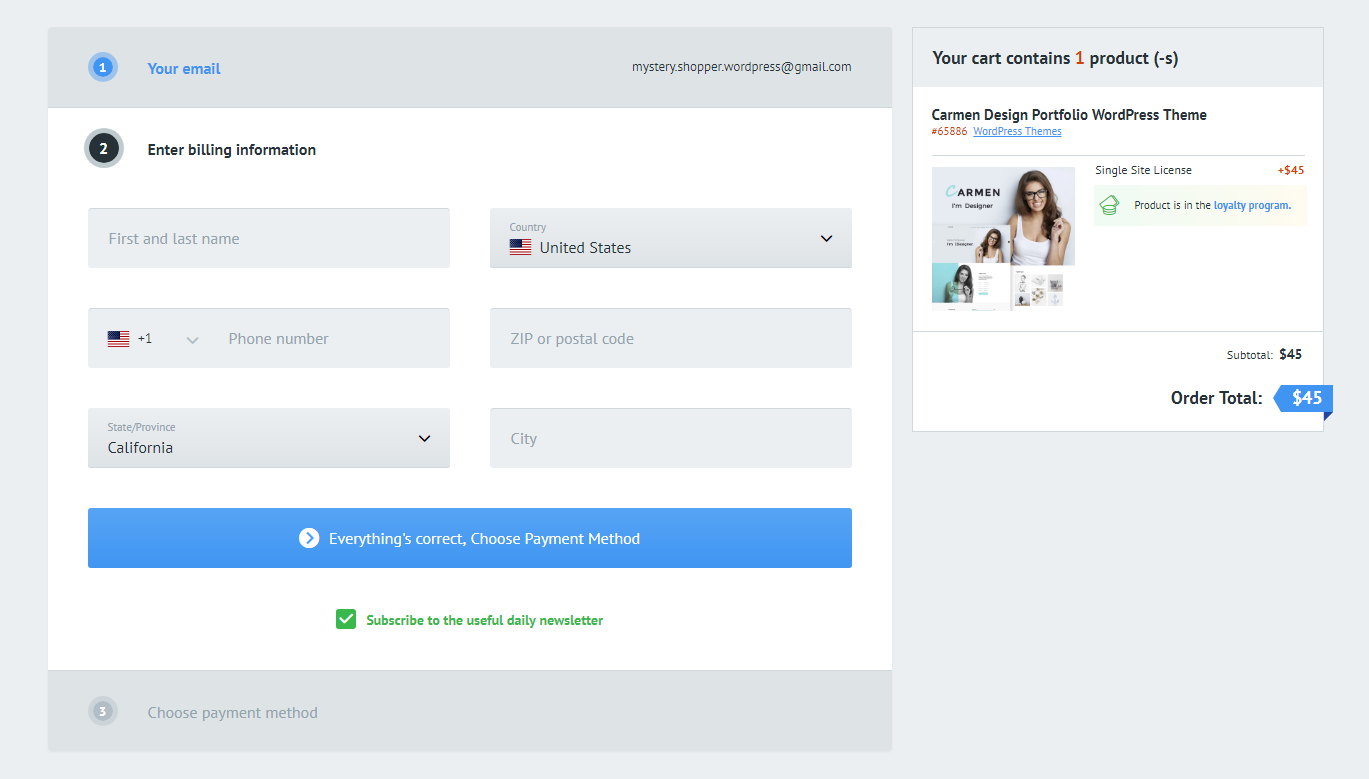Open the WordPress Themes category link
1369x779 pixels.
tap(1017, 131)
